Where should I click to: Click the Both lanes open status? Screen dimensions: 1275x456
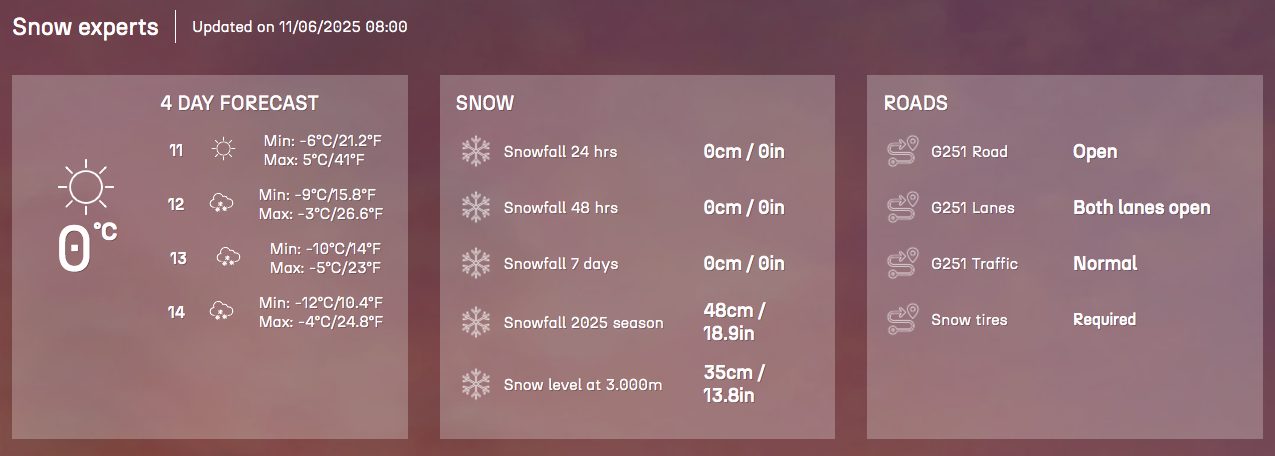[x=1141, y=208]
